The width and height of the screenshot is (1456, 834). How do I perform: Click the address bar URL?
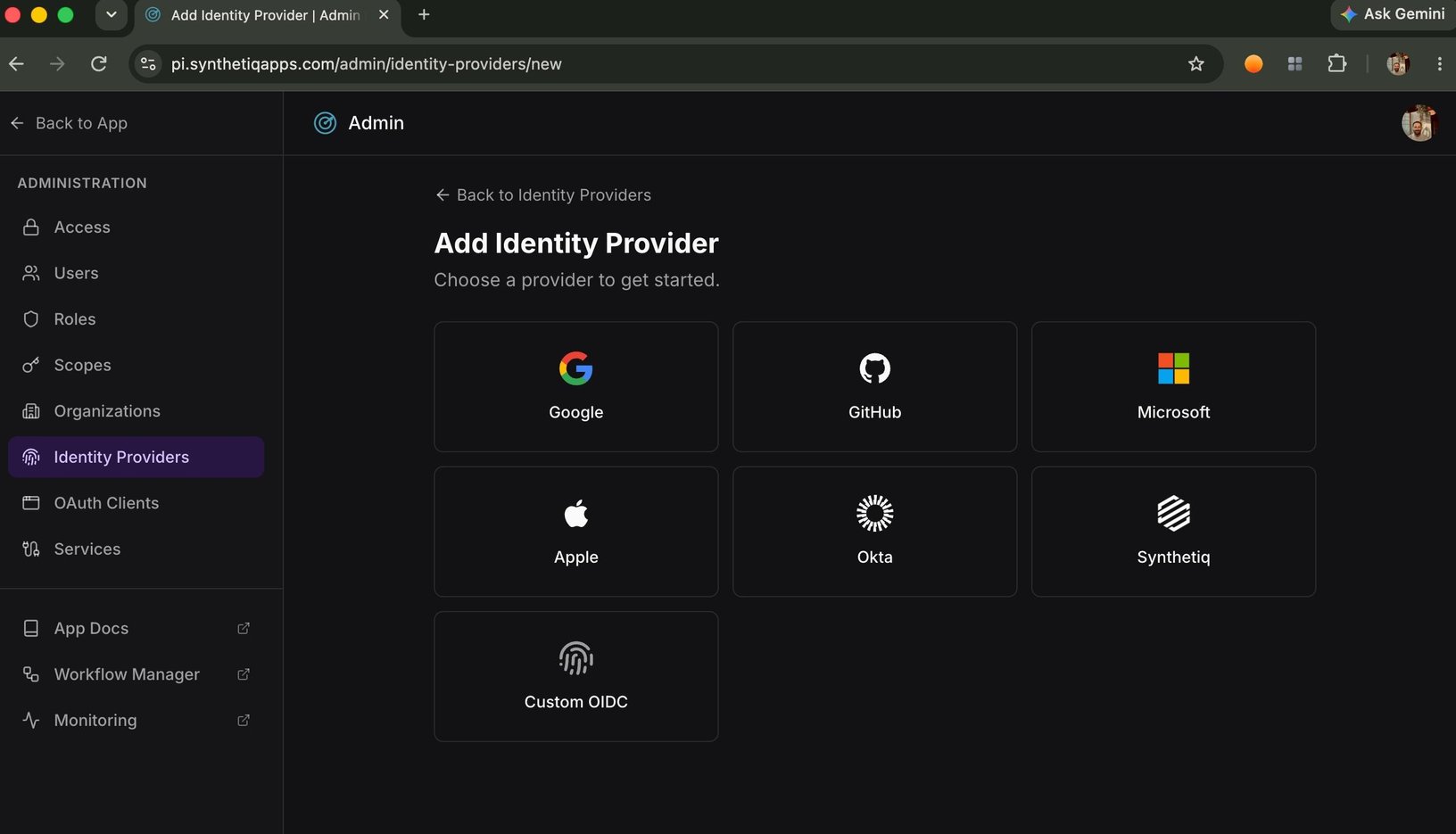pyautogui.click(x=367, y=64)
